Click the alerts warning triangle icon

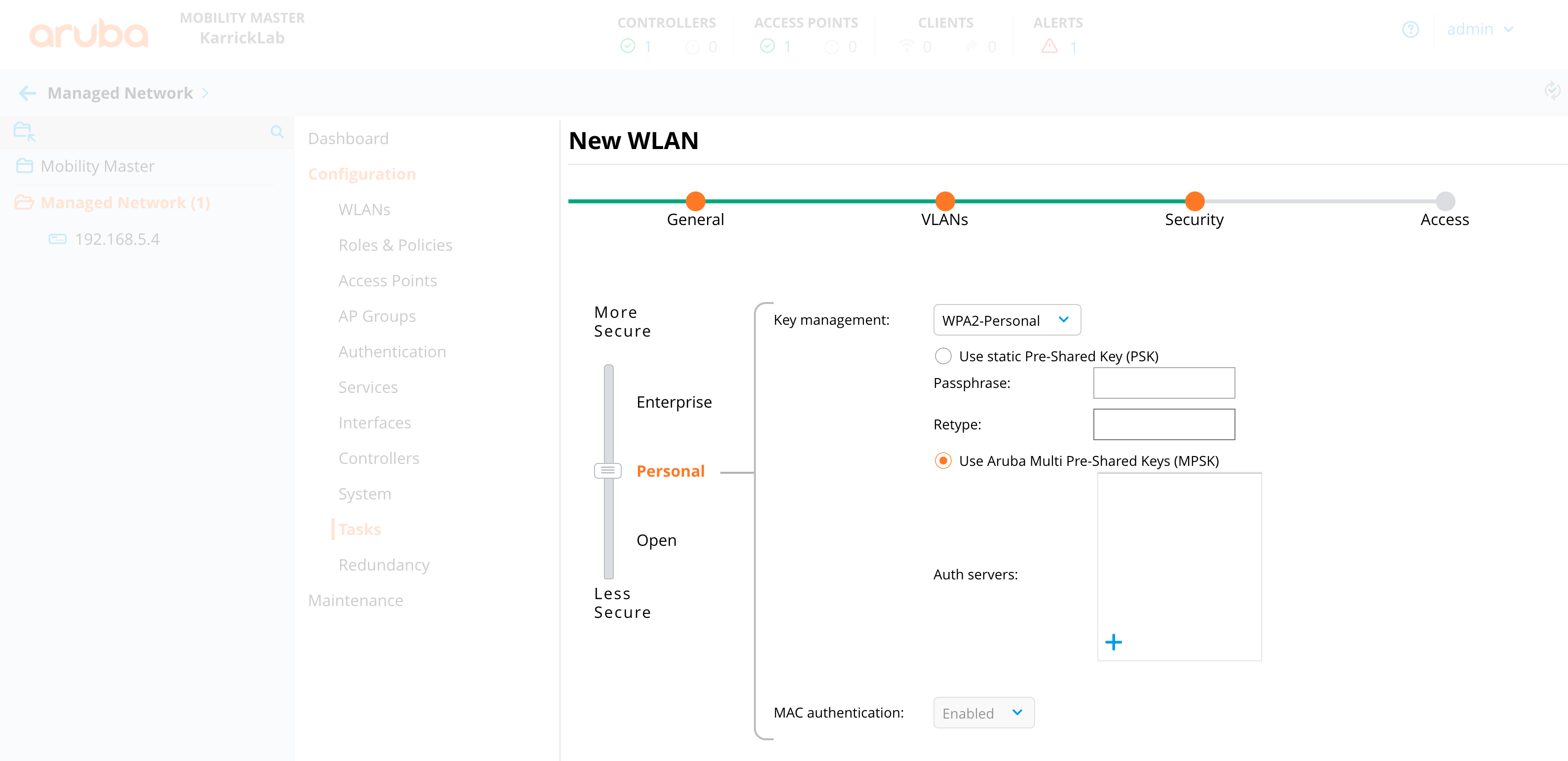click(x=1049, y=46)
